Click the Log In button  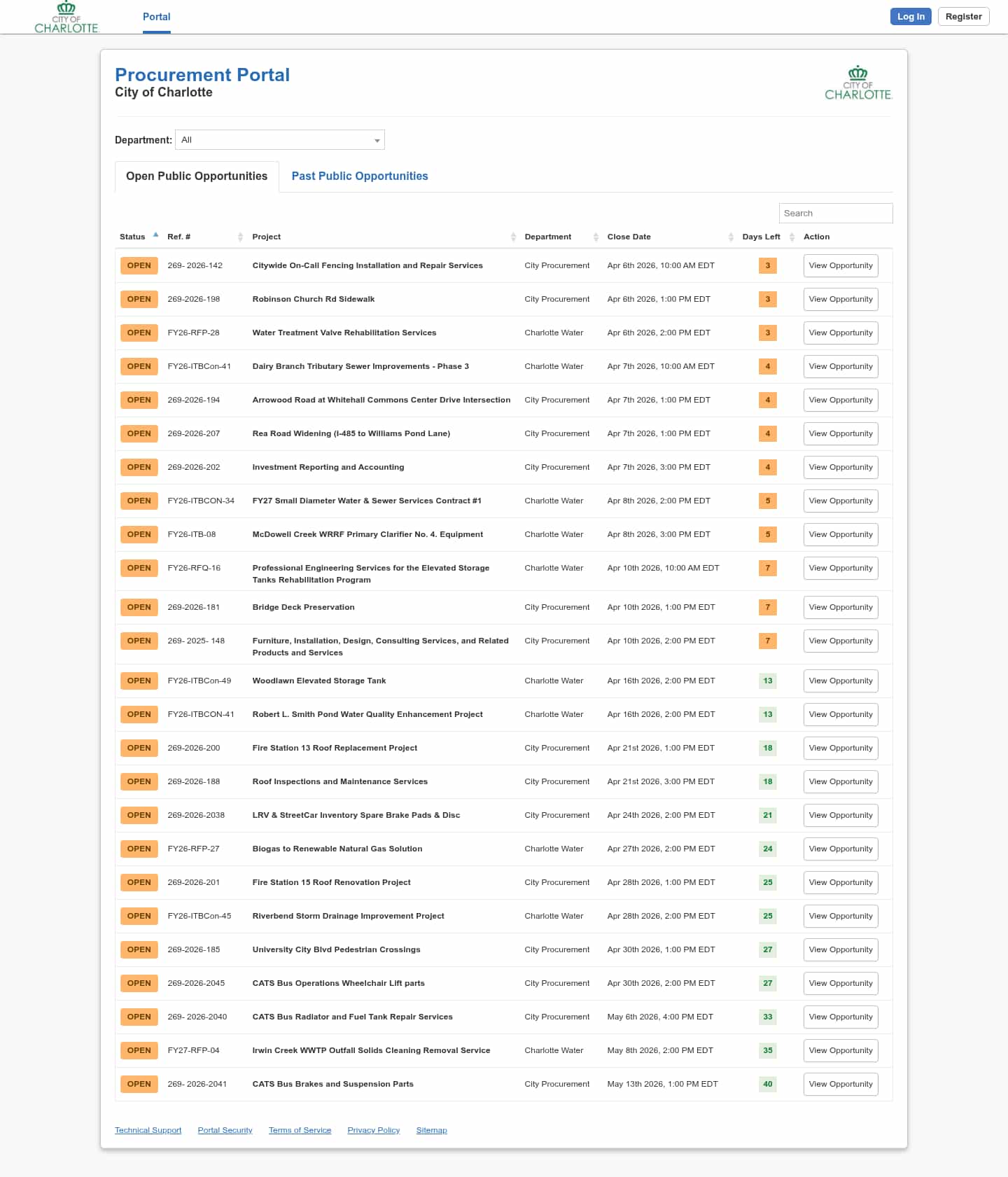tap(911, 17)
